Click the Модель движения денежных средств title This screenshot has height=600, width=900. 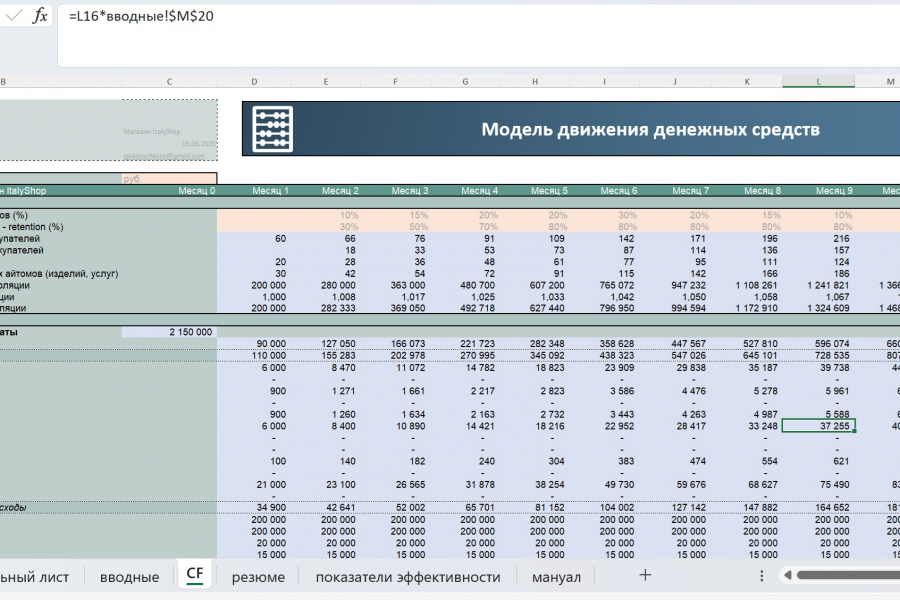(x=650, y=129)
